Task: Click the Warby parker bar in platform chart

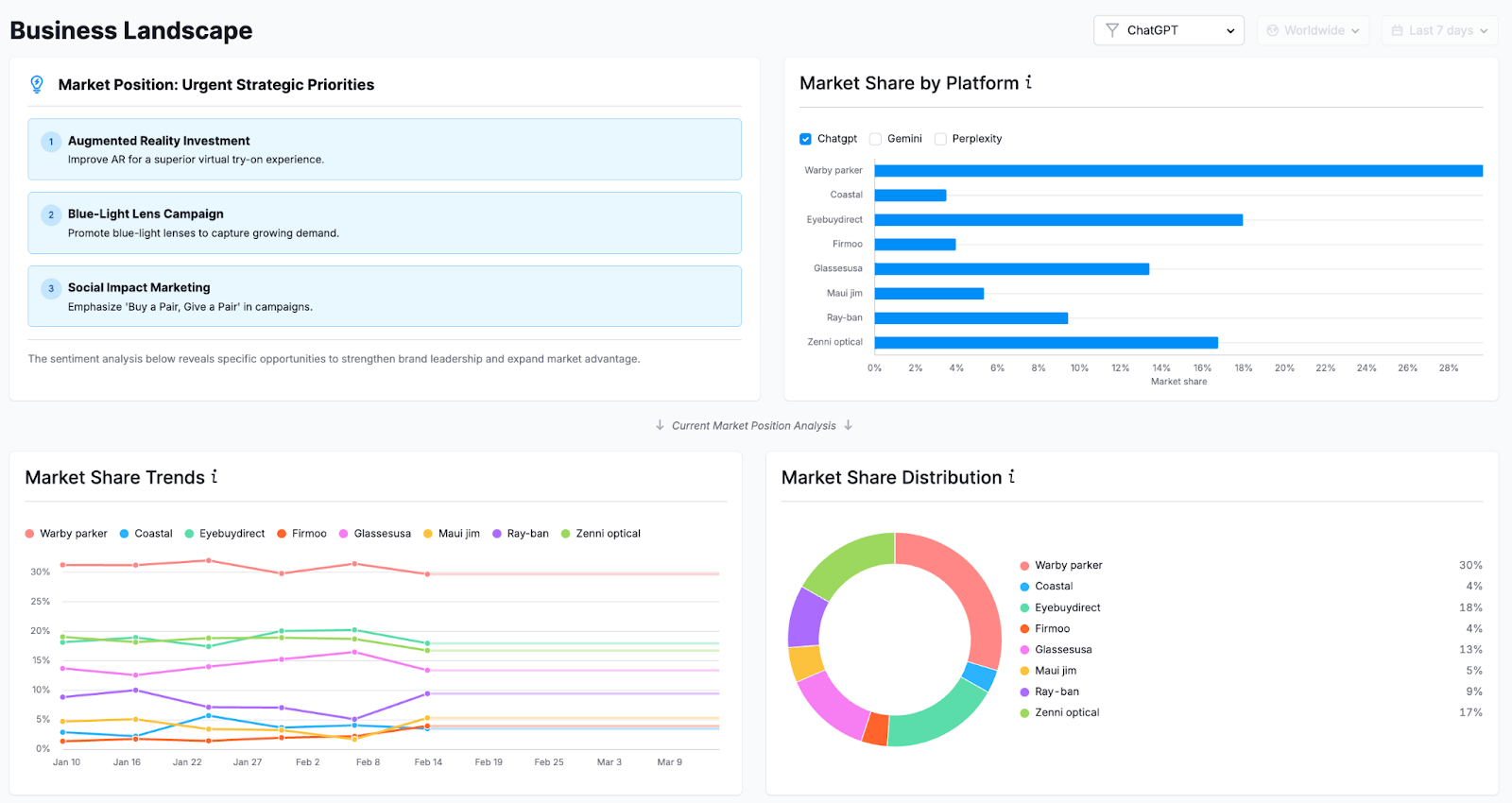Action: [x=1177, y=171]
